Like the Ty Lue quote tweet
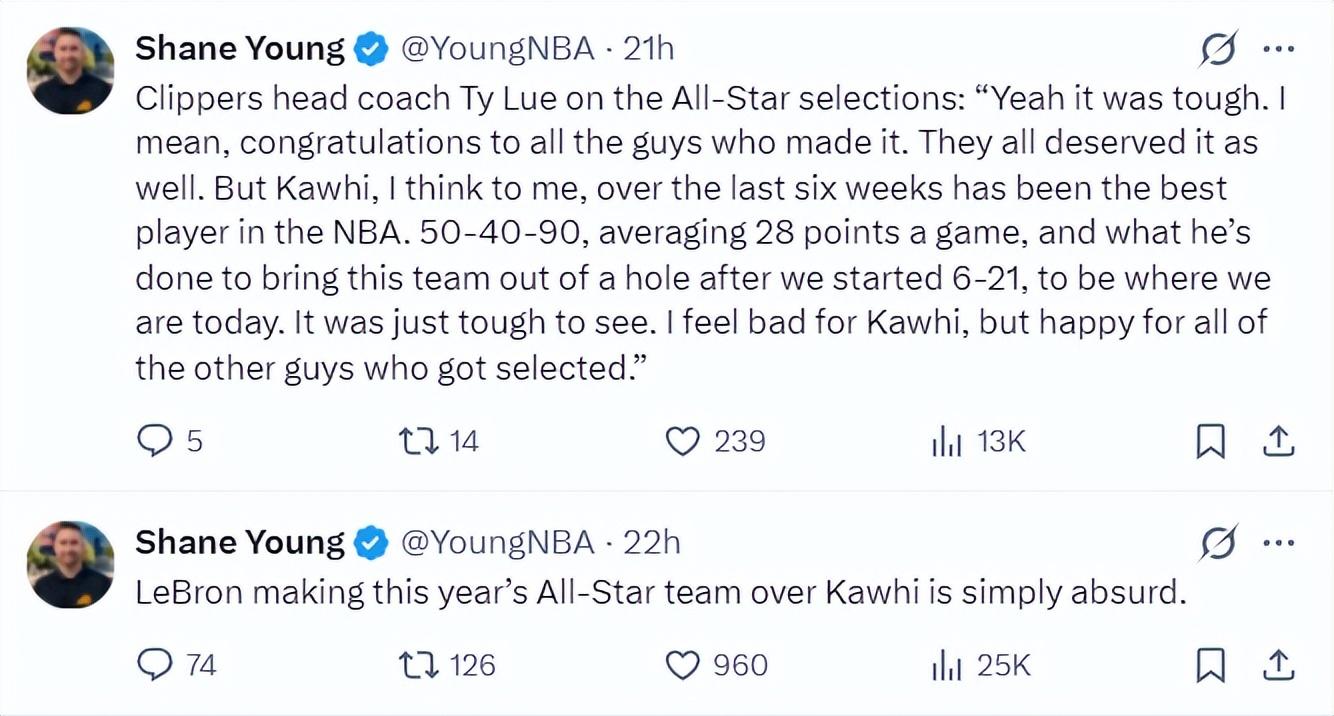This screenshot has width=1334, height=716. pyautogui.click(x=683, y=441)
